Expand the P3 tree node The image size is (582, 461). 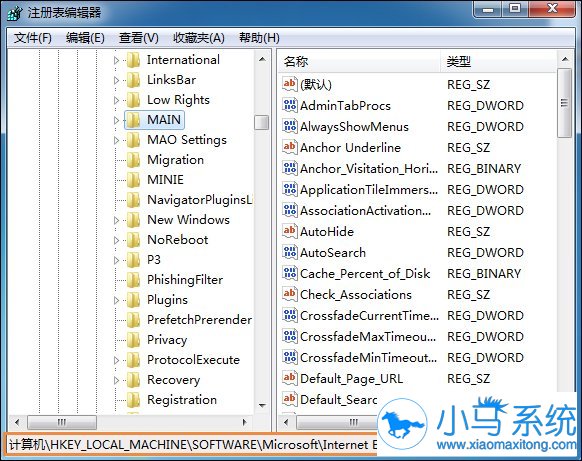pos(117,260)
